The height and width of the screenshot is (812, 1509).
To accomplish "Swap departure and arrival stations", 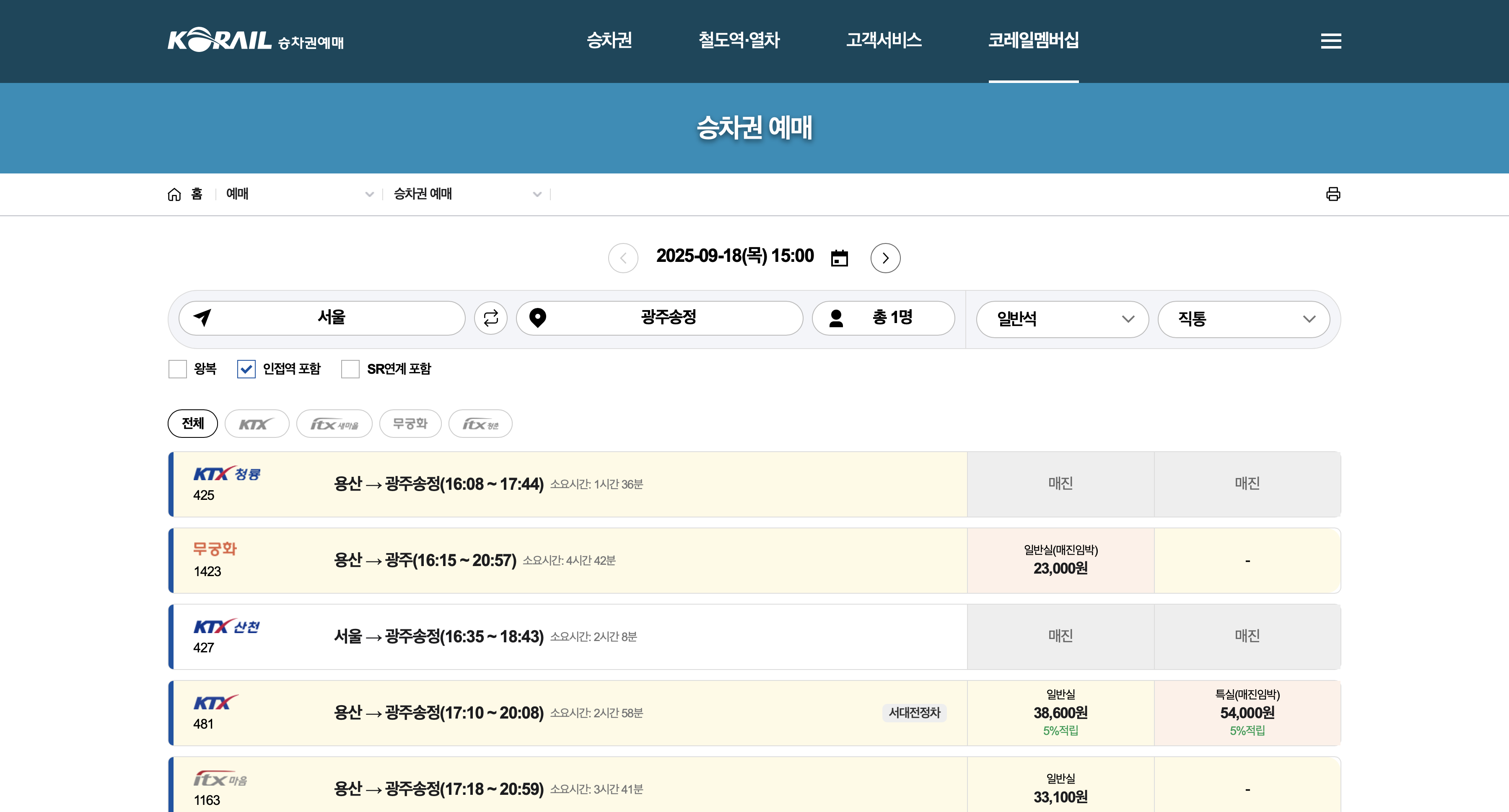I will click(490, 318).
